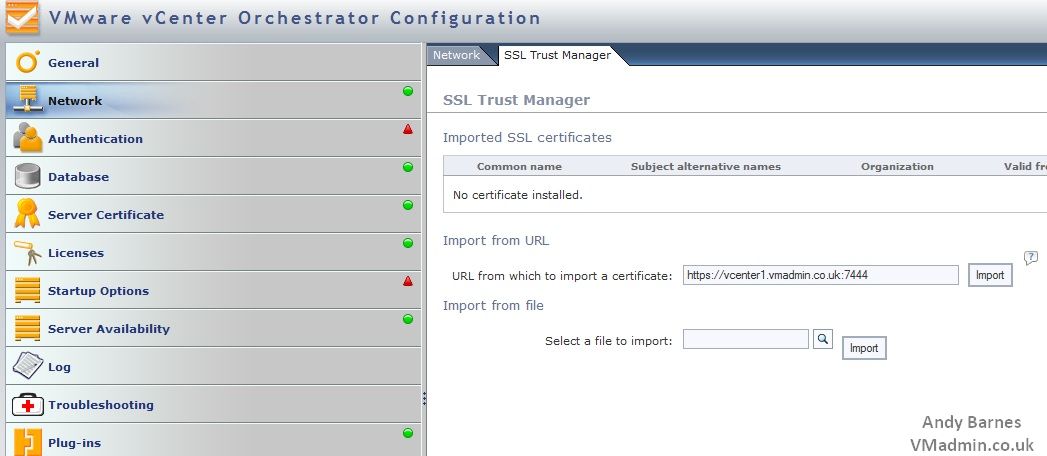Screen dimensions: 1047x456
Task: Open the Log section
Action: (59, 367)
